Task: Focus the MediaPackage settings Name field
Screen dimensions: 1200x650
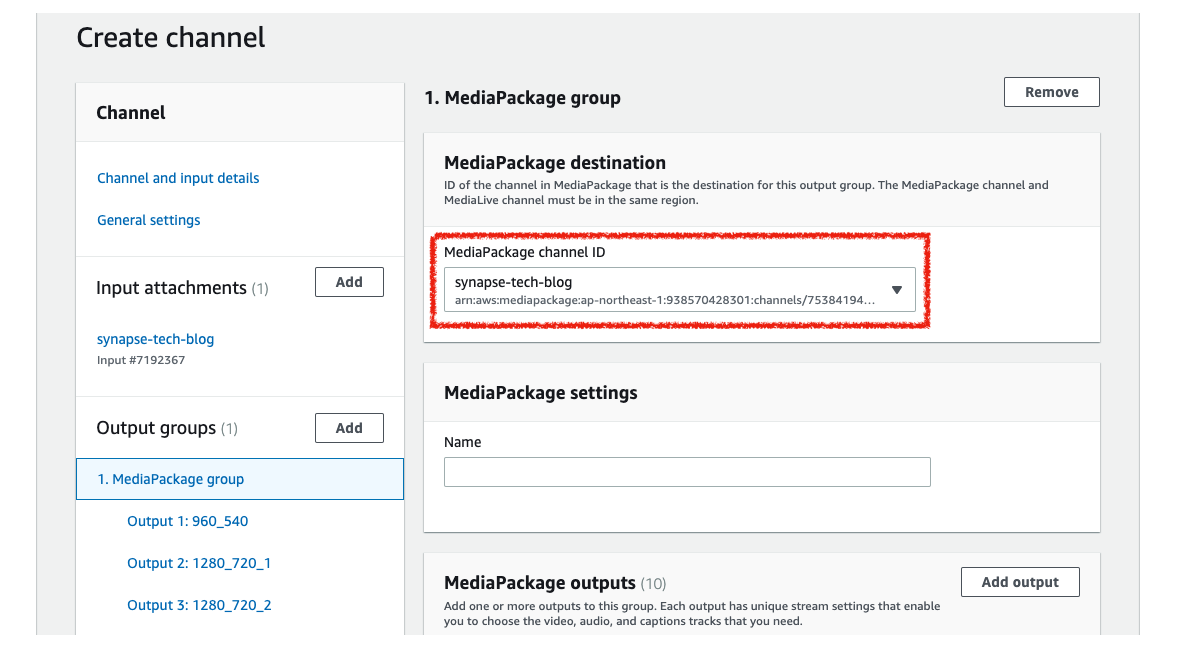Action: (687, 472)
